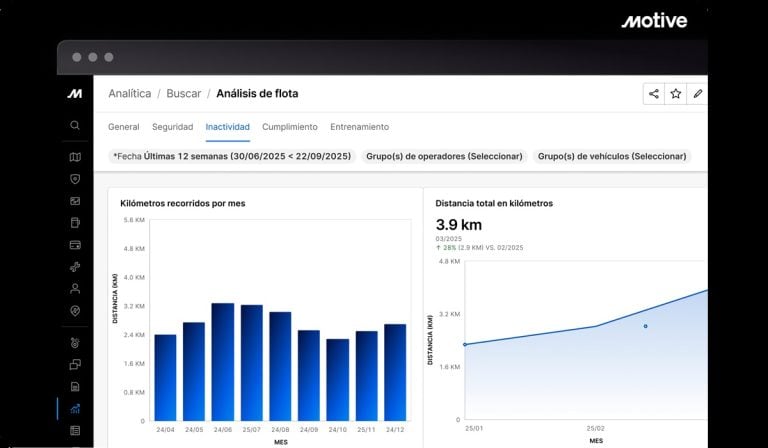Screen dimensions: 768x448
Task: Click the share icon in header
Action: click(x=654, y=94)
